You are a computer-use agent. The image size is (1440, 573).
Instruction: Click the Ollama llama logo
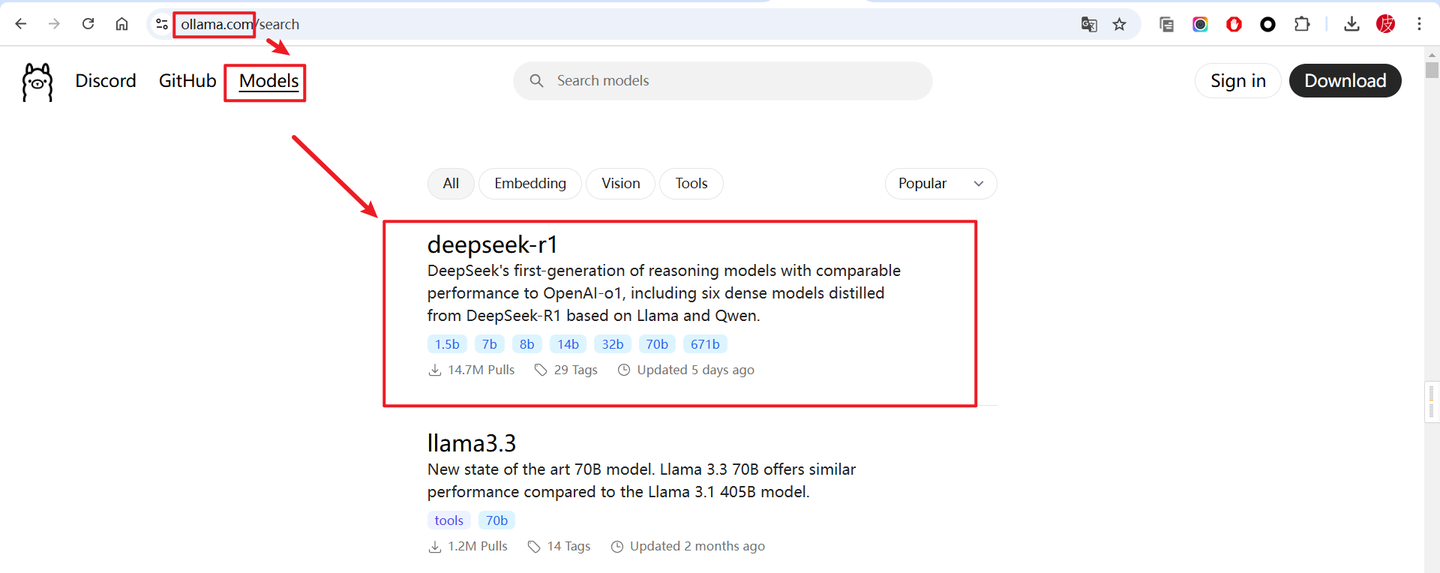coord(37,82)
